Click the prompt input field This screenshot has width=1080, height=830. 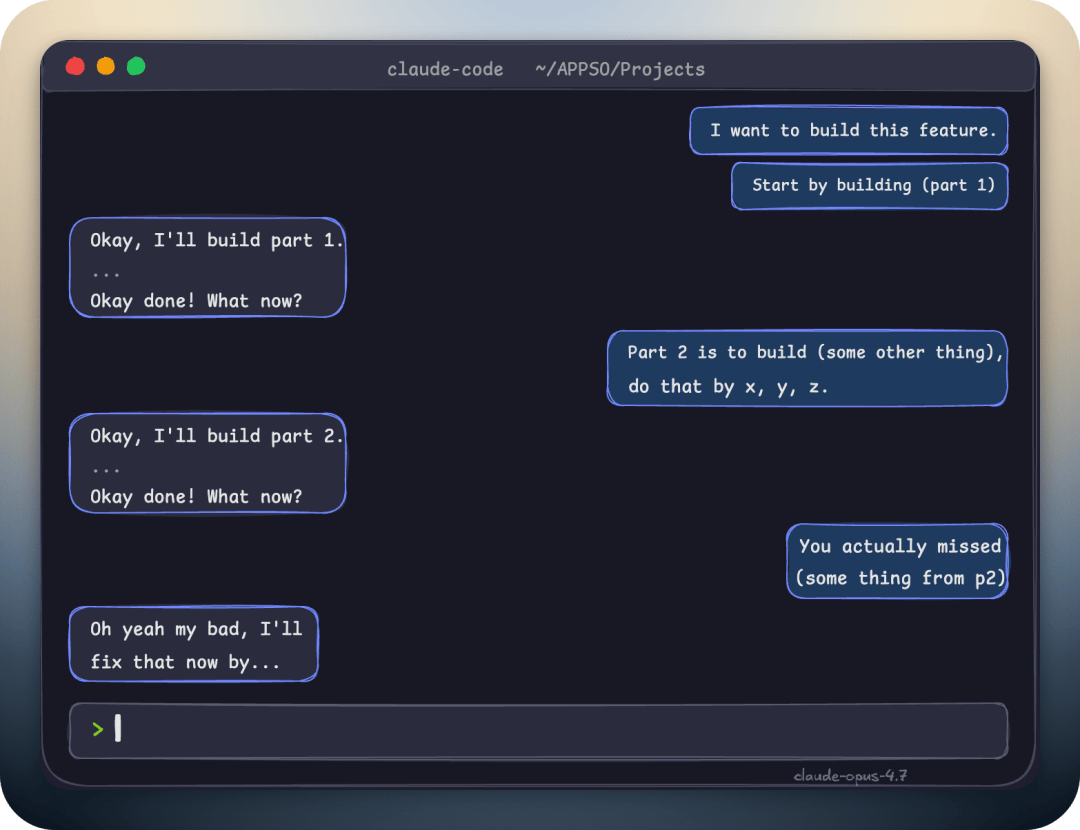538,730
